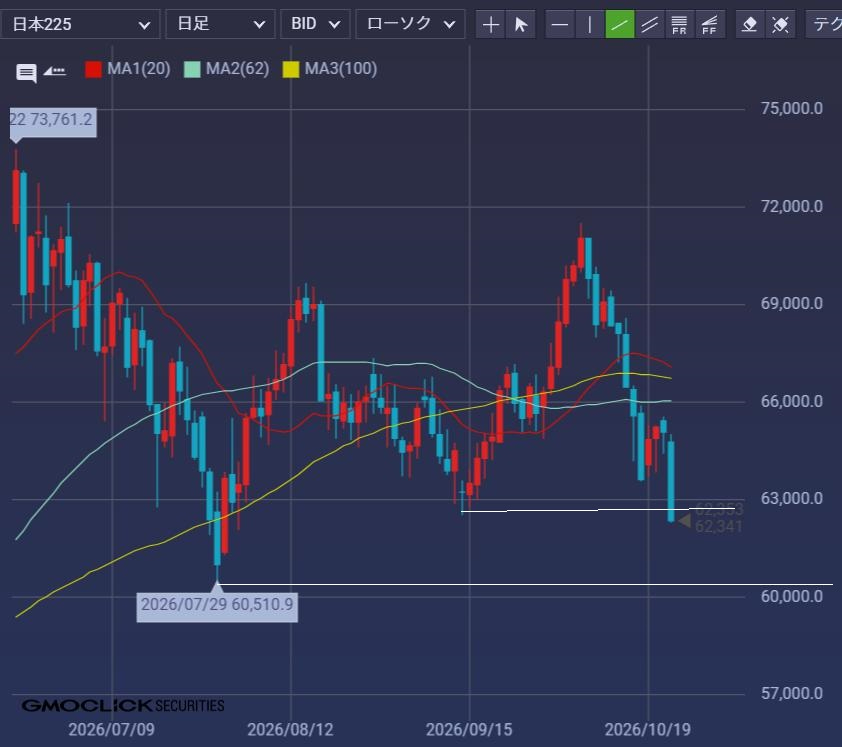This screenshot has height=747, width=842.
Task: Select the Fibonacci retracement FR tool
Action: [x=679, y=24]
